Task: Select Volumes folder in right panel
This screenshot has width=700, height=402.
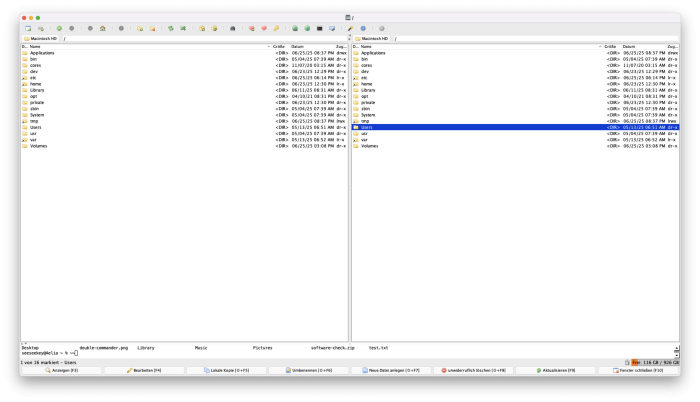Action: pos(516,146)
